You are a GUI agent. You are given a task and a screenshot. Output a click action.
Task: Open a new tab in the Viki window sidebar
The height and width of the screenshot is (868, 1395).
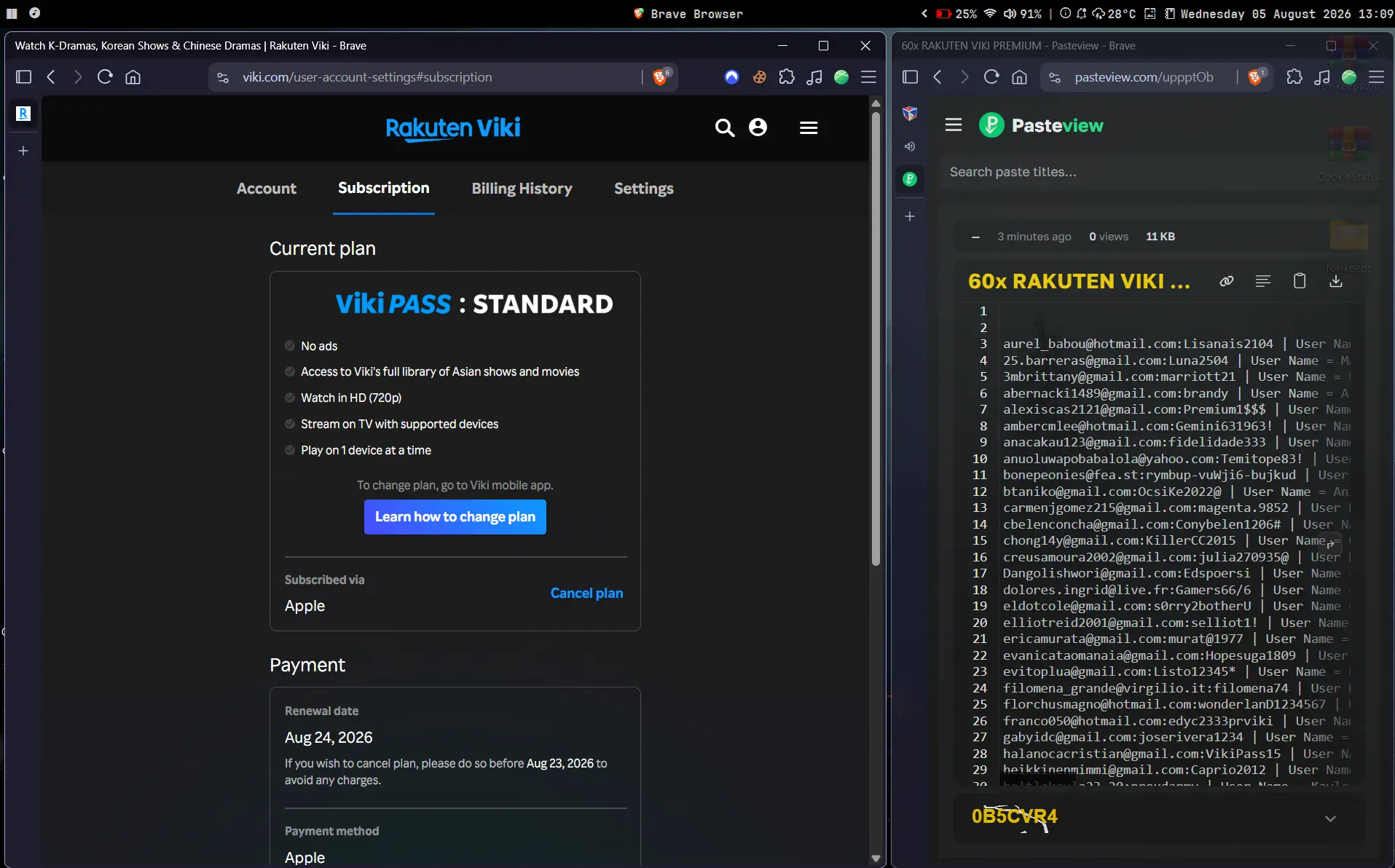[23, 151]
